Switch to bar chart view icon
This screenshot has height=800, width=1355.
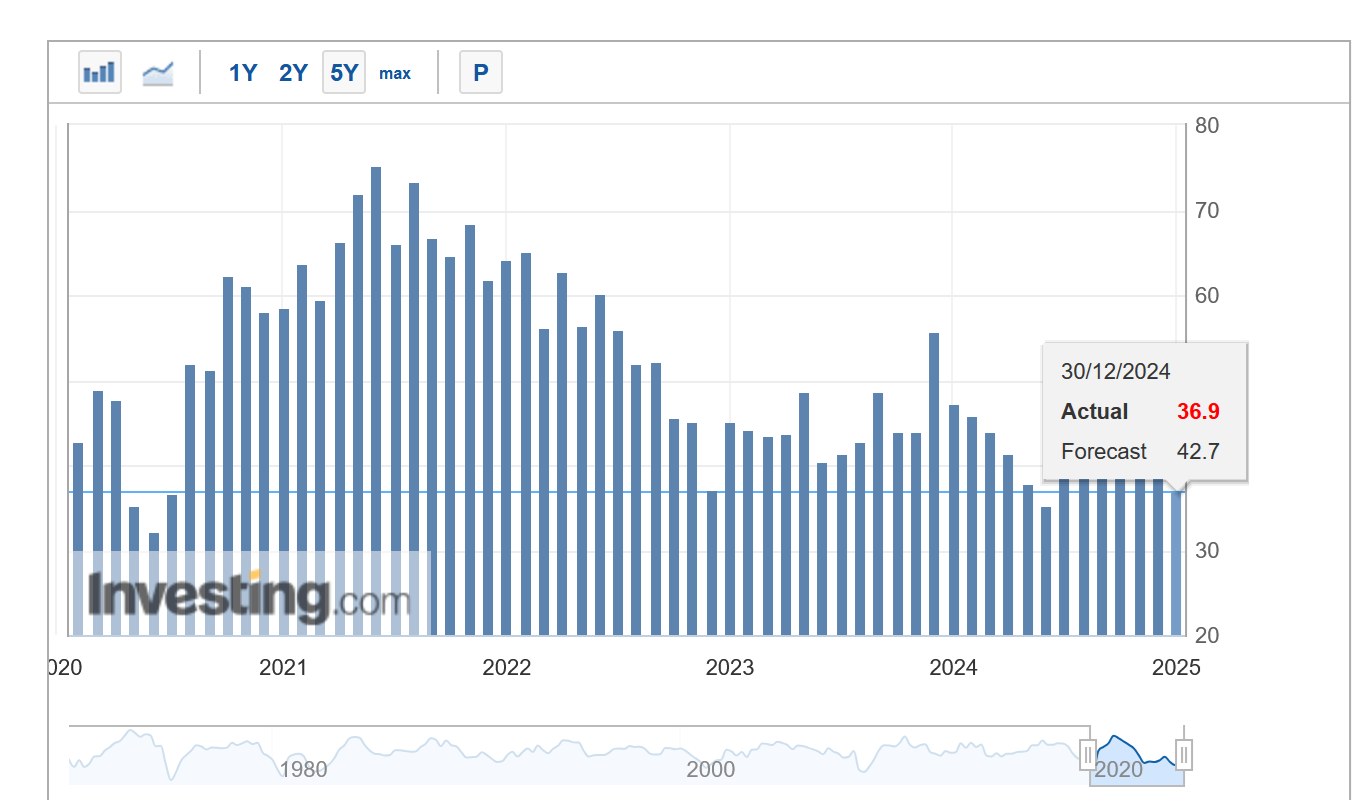tap(100, 72)
